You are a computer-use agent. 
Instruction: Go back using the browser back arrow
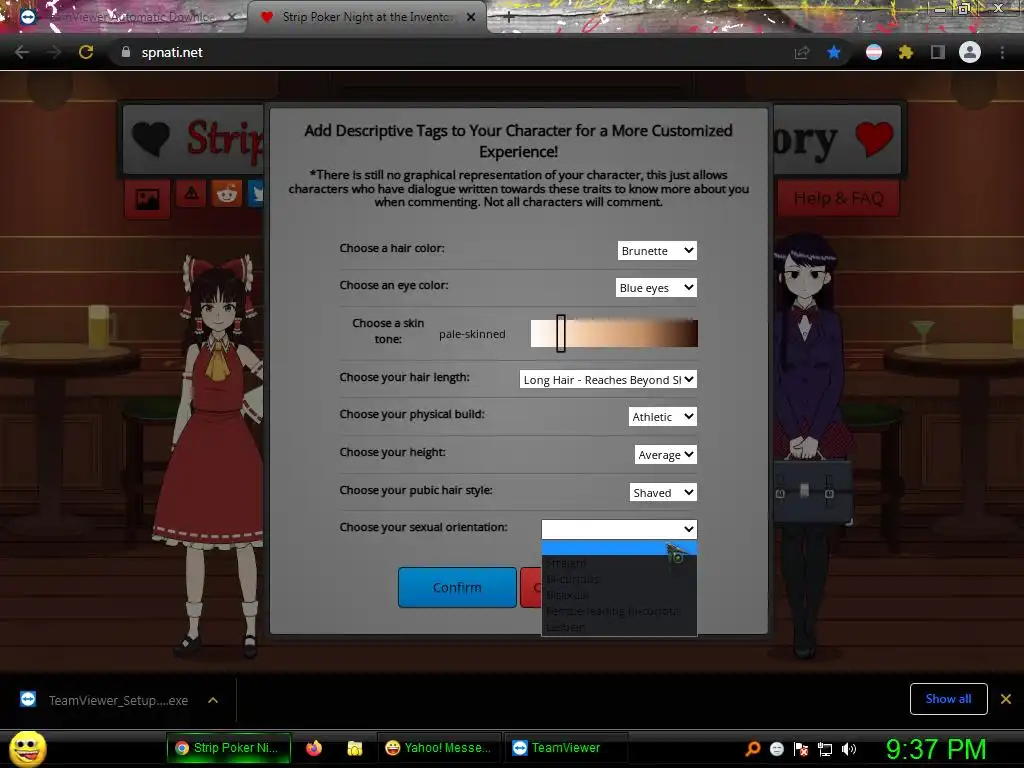22,52
